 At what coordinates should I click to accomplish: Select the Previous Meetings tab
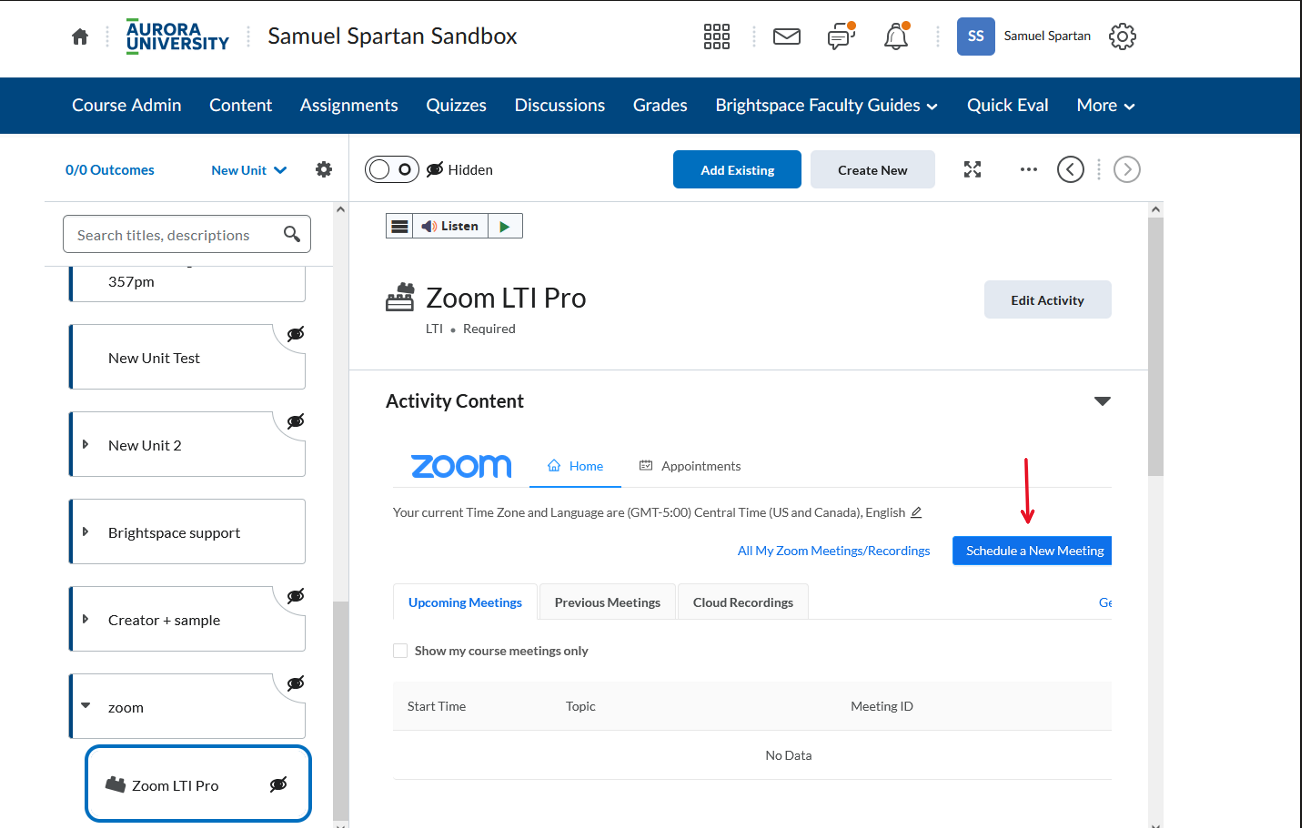click(x=607, y=602)
